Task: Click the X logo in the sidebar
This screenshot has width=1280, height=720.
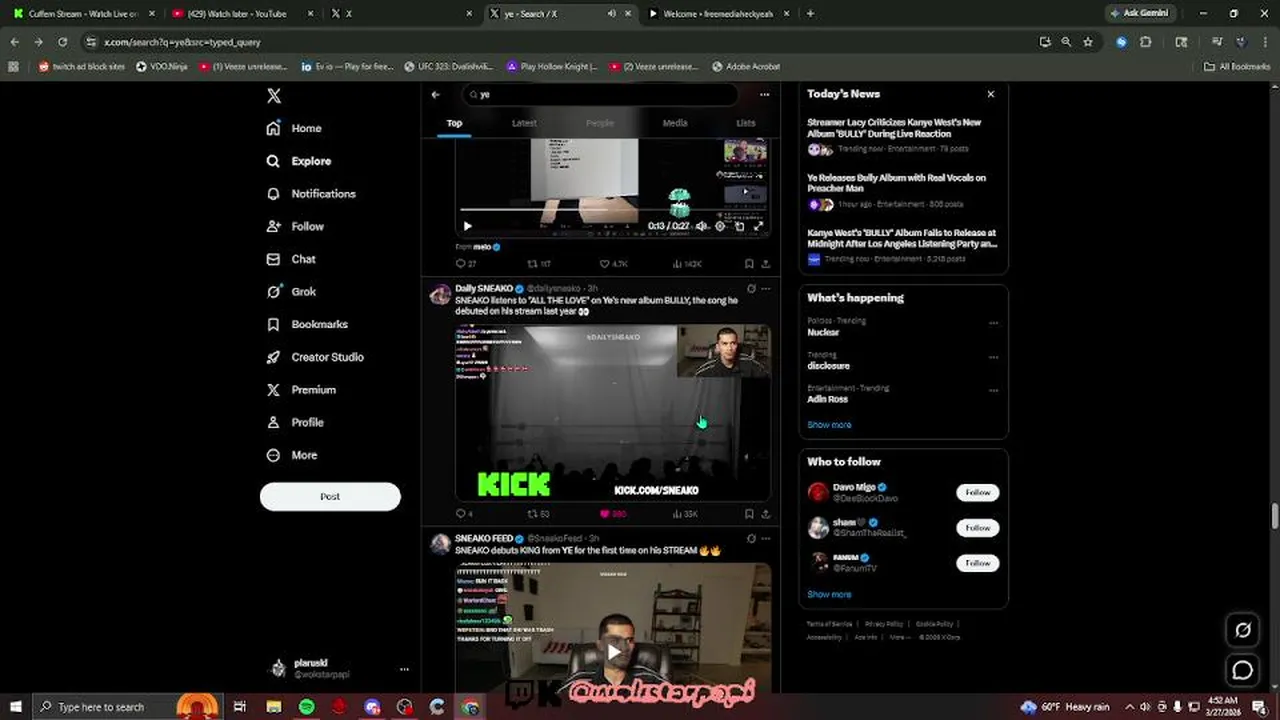Action: pyautogui.click(x=274, y=96)
